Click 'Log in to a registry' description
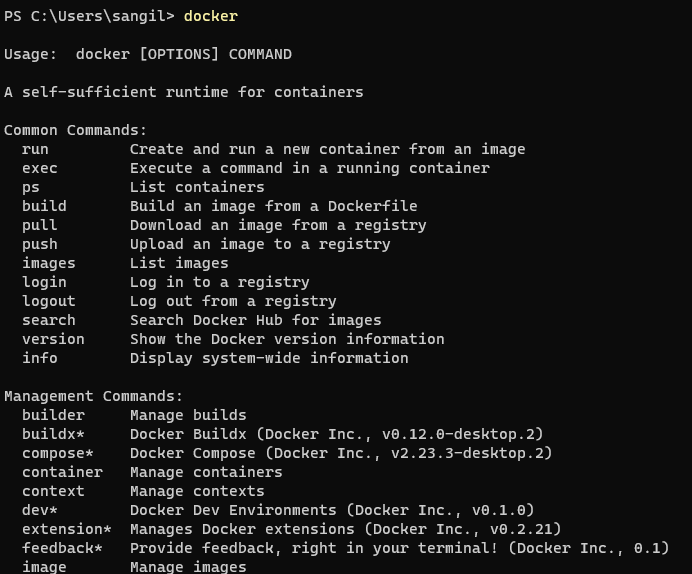The image size is (692, 574). tap(220, 282)
